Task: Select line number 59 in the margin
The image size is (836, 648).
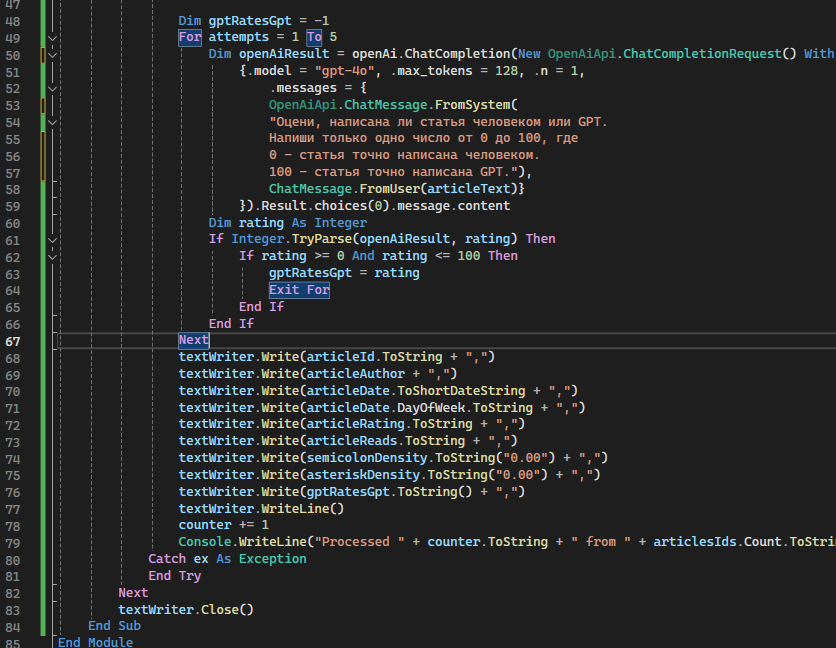Action: pos(13,206)
